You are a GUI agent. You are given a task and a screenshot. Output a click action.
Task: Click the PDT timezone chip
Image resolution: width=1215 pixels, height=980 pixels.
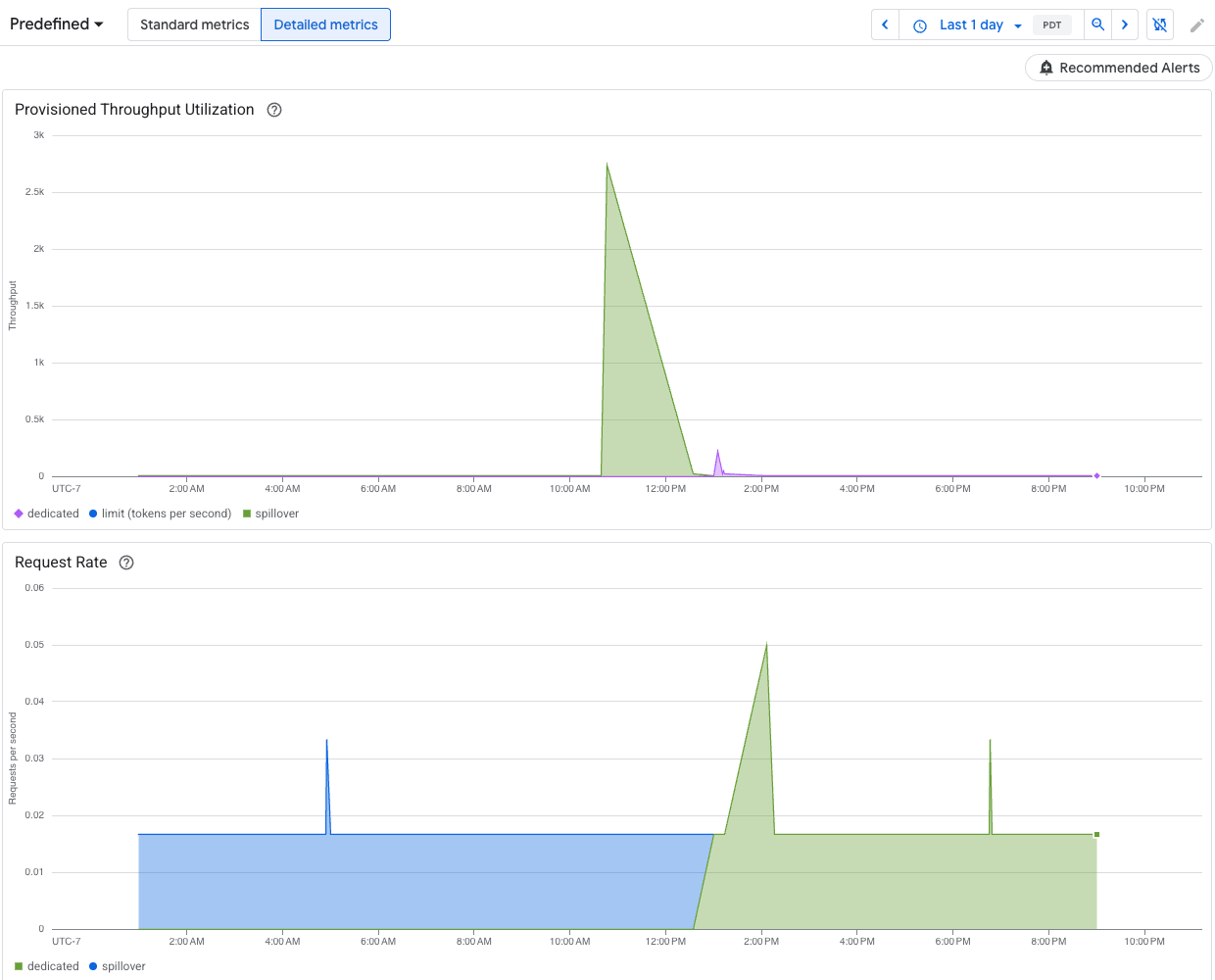pyautogui.click(x=1052, y=24)
